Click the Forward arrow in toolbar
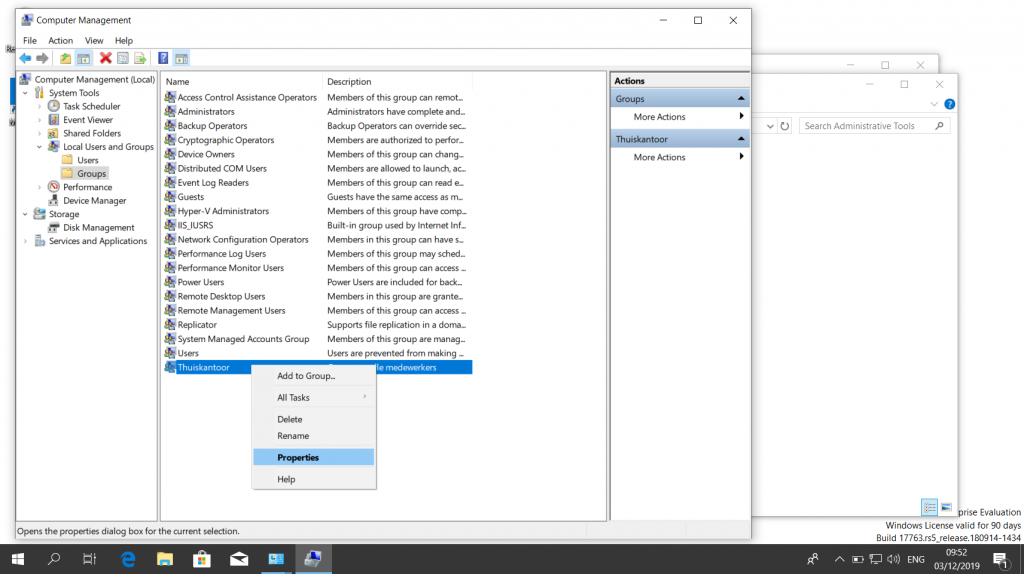The width and height of the screenshot is (1024, 574). [42, 58]
